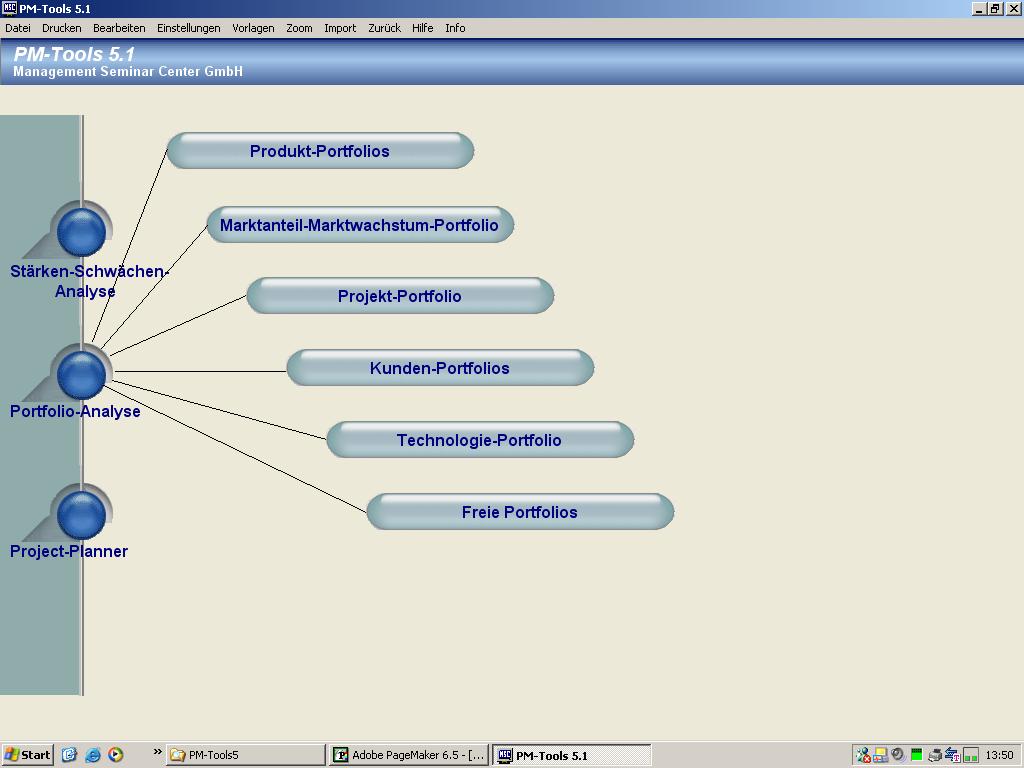Click the Portfolio-Analyse blue sphere icon
The width and height of the screenshot is (1024, 768).
pos(81,374)
